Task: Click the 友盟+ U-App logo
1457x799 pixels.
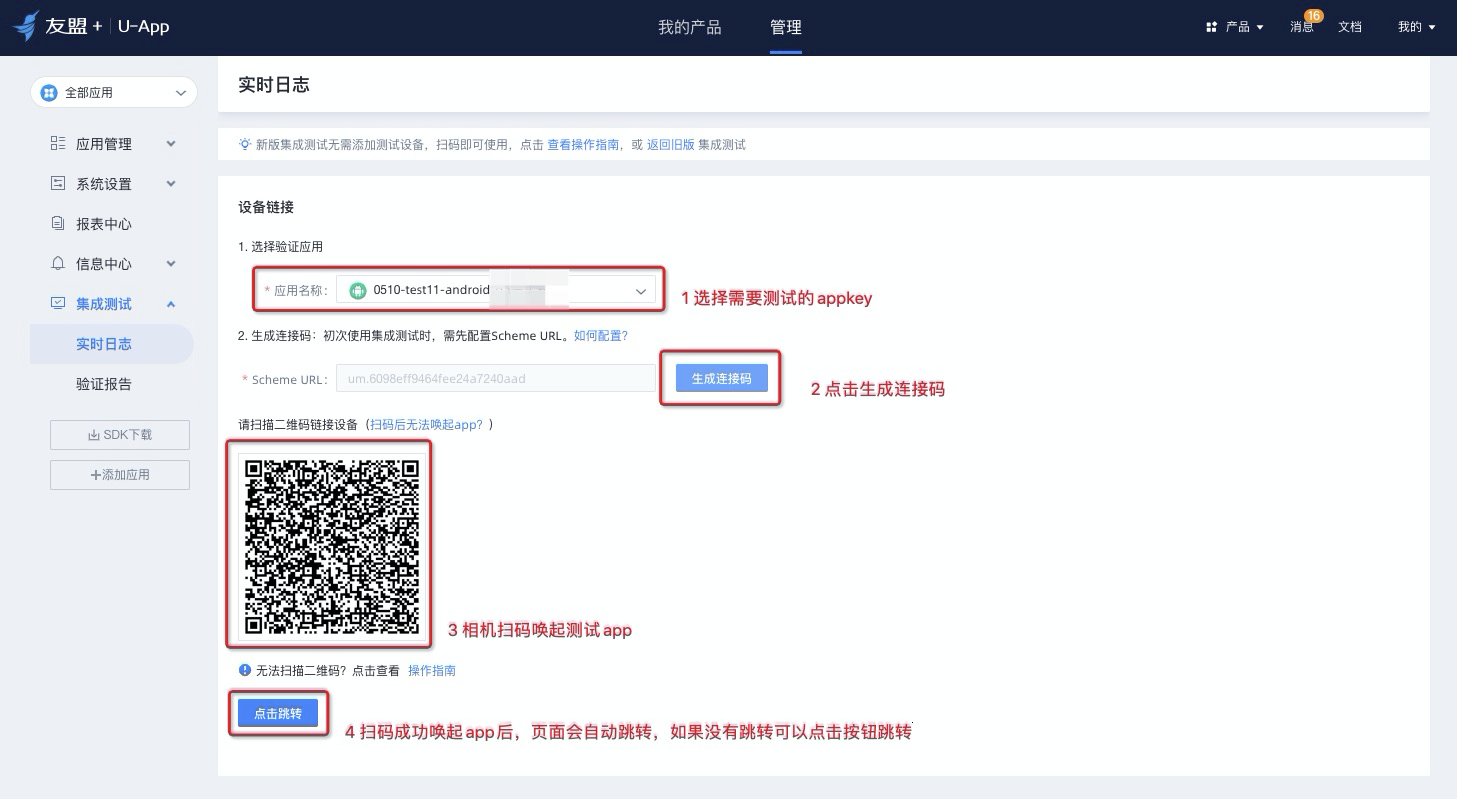Action: 92,27
